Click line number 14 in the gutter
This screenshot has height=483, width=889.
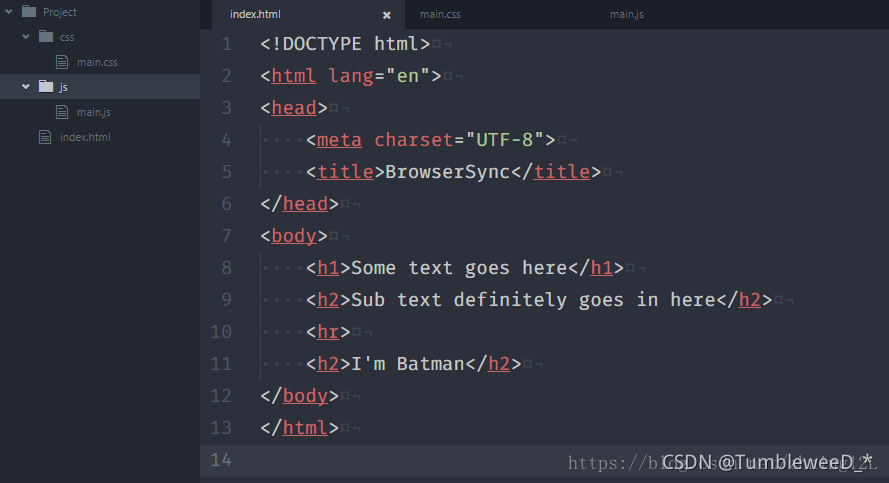coord(221,460)
